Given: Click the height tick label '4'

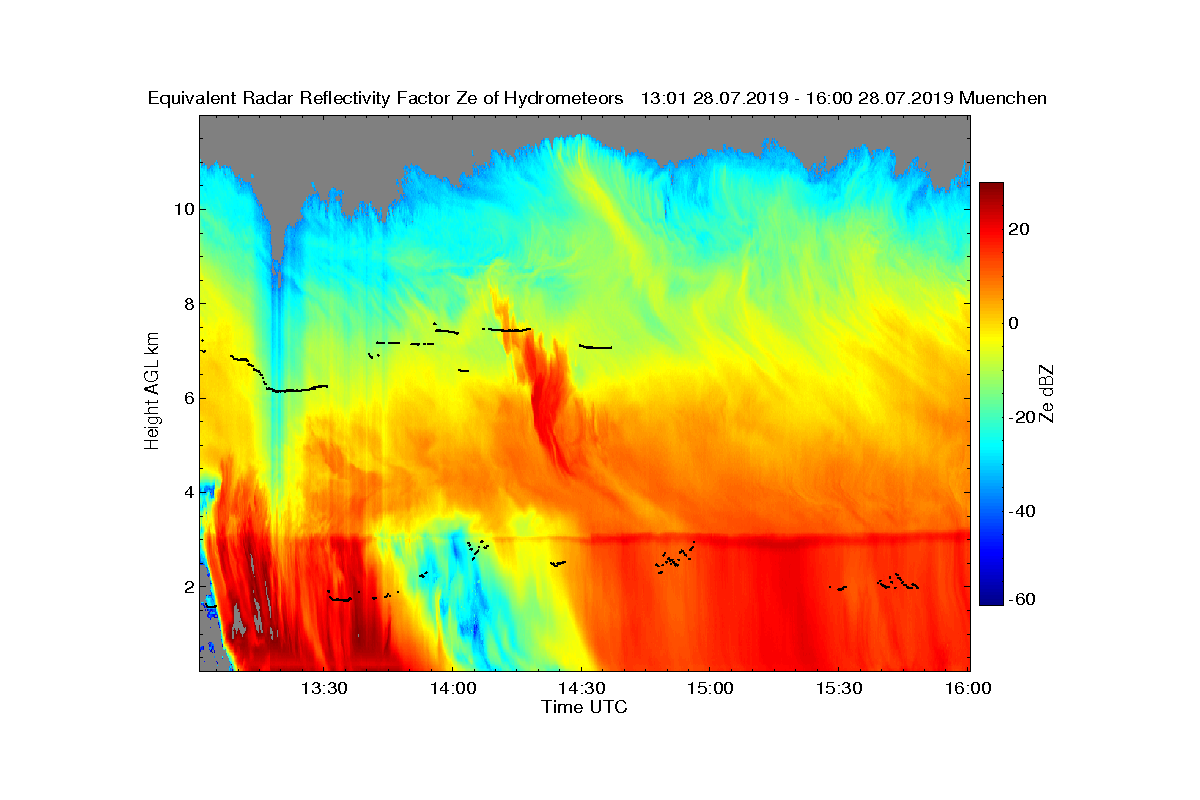Looking at the screenshot, I should 188,492.
